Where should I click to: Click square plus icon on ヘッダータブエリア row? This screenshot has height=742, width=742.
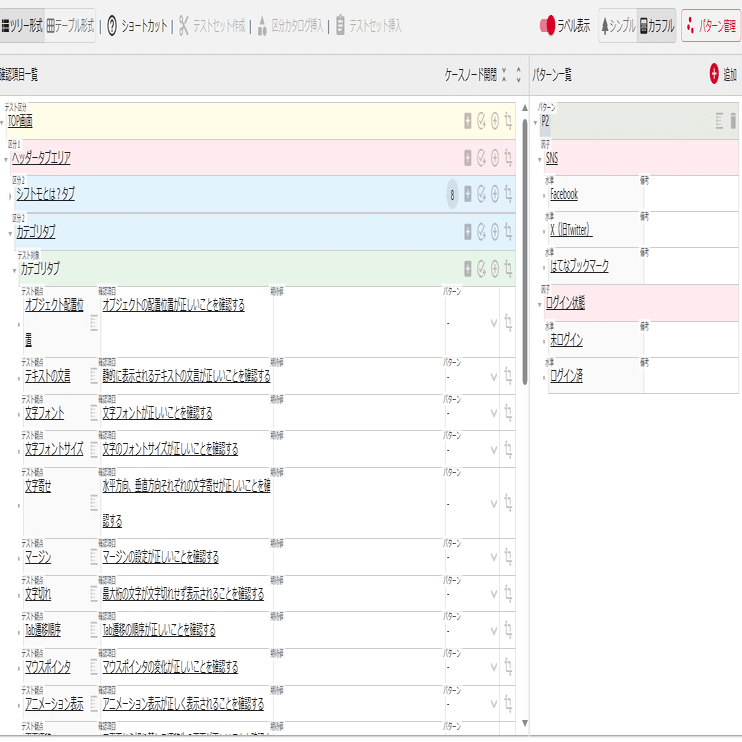click(468, 158)
